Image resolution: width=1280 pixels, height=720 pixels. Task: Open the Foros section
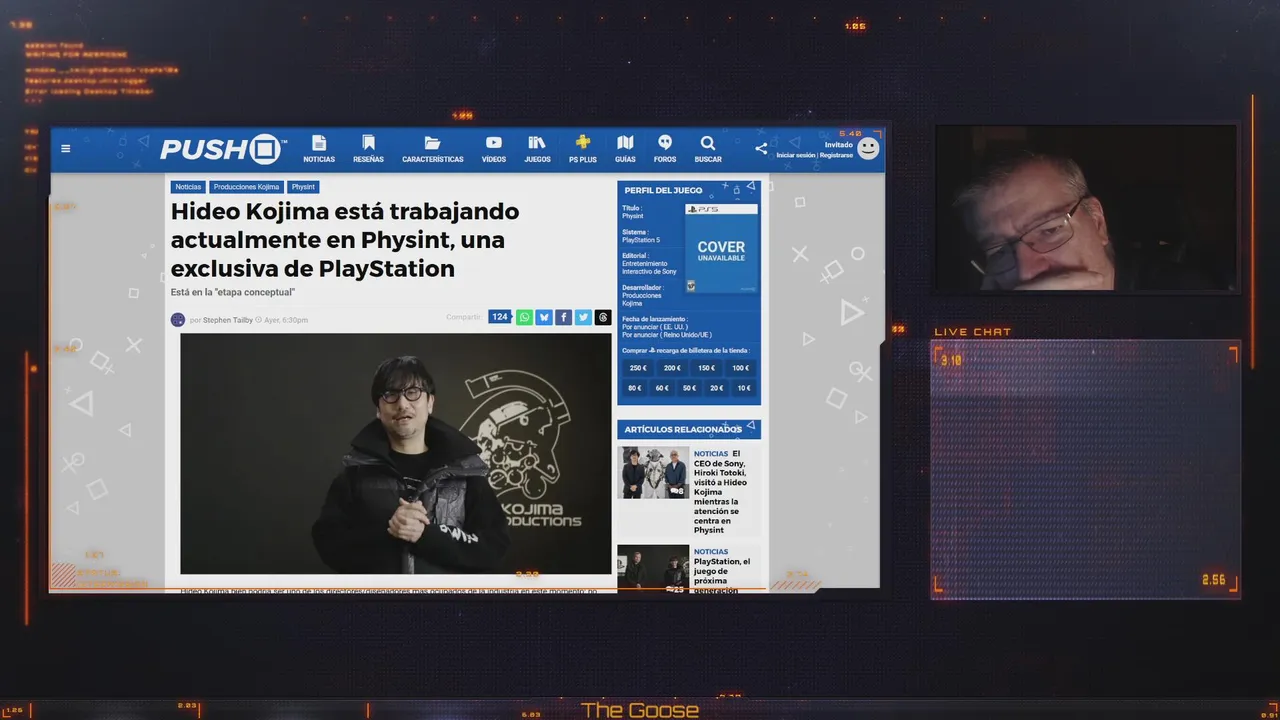point(665,149)
